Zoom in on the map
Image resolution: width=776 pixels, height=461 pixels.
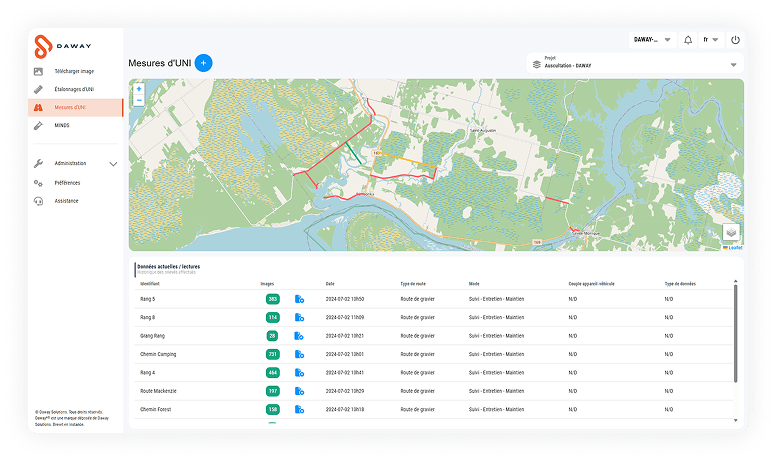(139, 89)
